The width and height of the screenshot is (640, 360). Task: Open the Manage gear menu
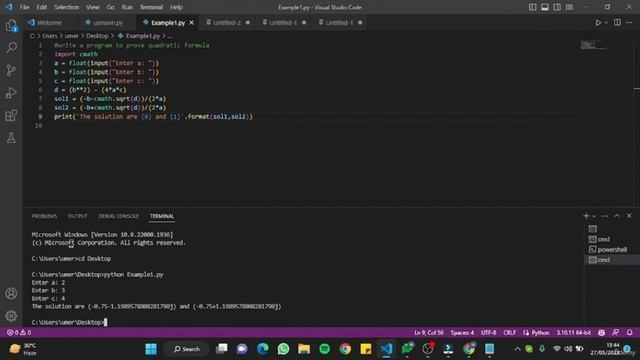(x=11, y=316)
